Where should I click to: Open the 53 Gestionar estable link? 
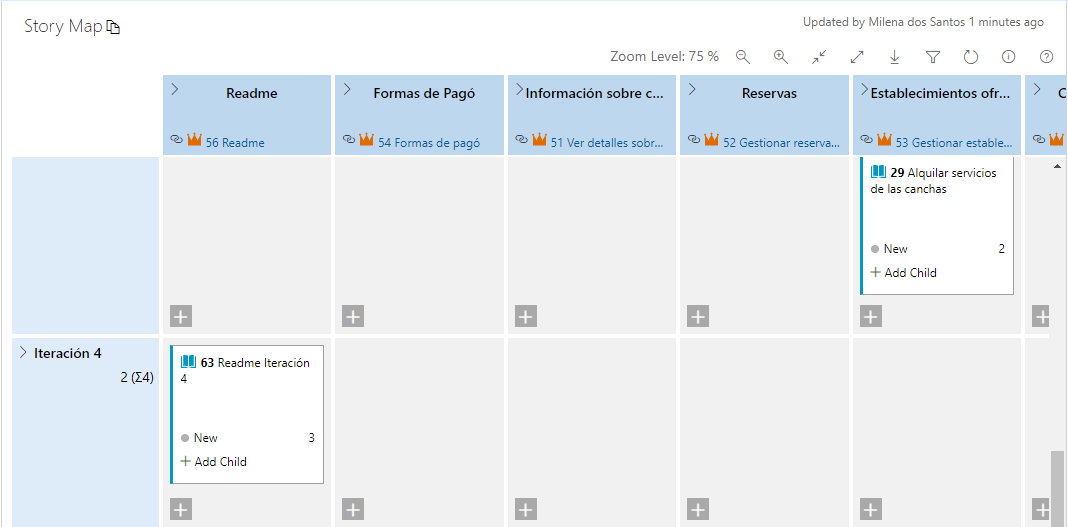(956, 143)
